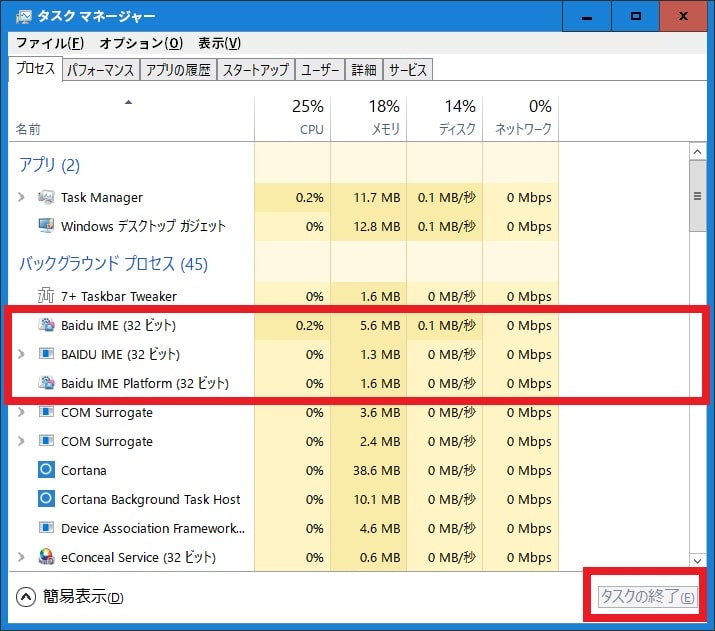The height and width of the screenshot is (631, 715).
Task: Click the バックグラウンド プロセス (45) heading
Action: [x=113, y=264]
